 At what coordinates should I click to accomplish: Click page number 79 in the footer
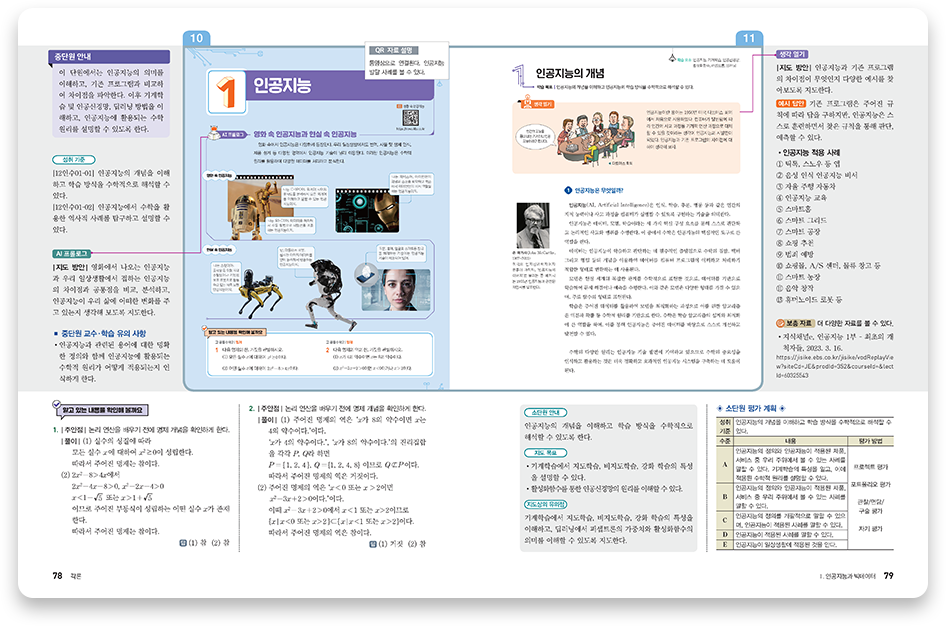889,576
